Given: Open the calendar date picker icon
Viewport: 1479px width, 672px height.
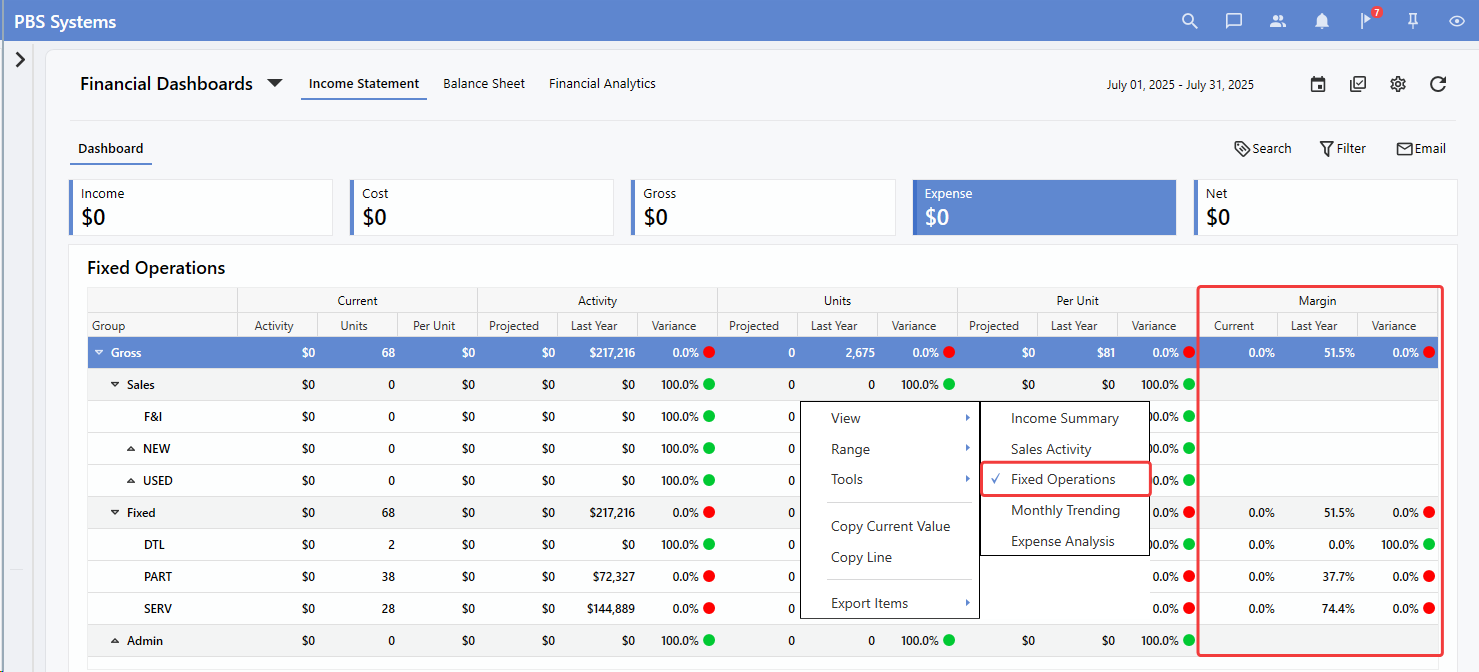Looking at the screenshot, I should point(1318,84).
